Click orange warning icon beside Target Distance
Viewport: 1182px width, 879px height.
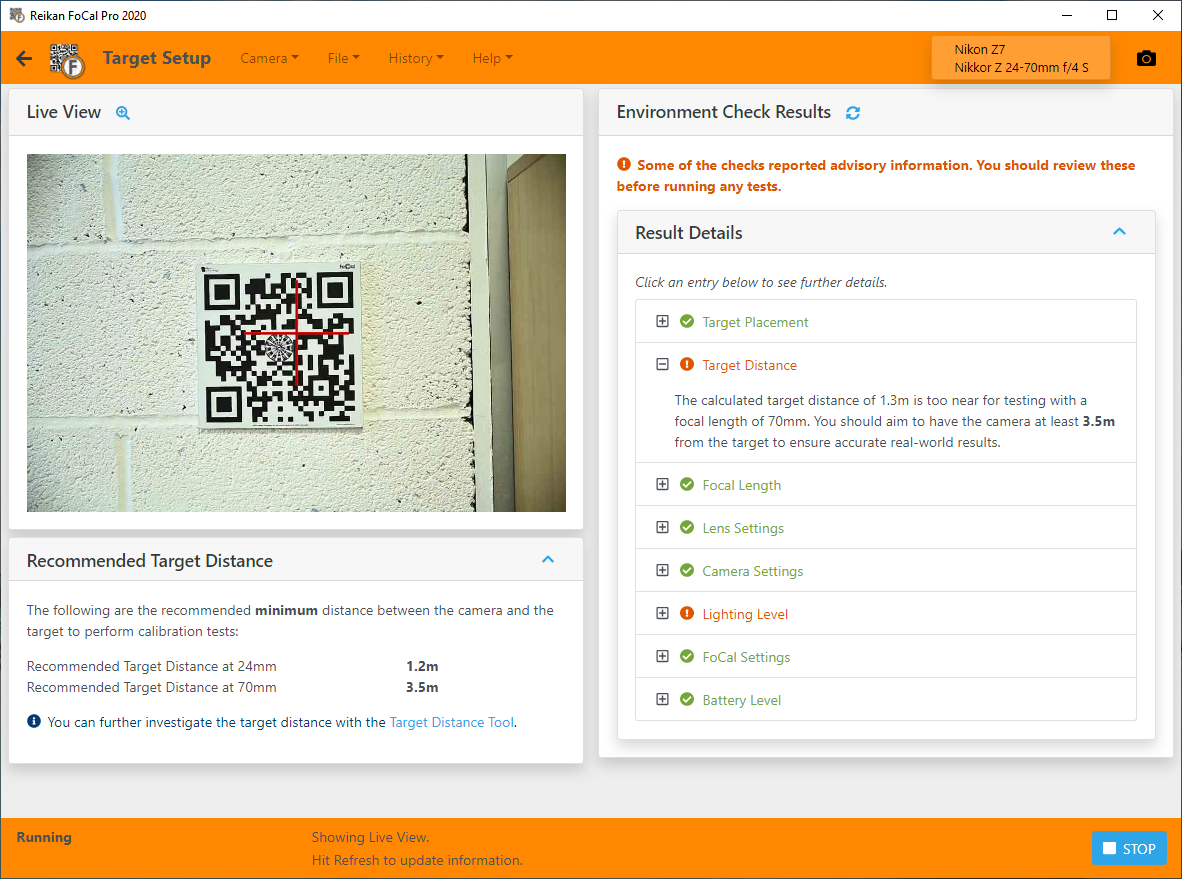[687, 364]
